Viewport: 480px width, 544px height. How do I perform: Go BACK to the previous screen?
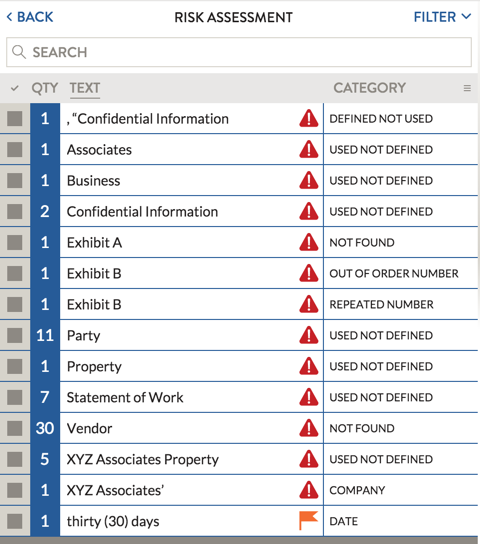click(30, 17)
